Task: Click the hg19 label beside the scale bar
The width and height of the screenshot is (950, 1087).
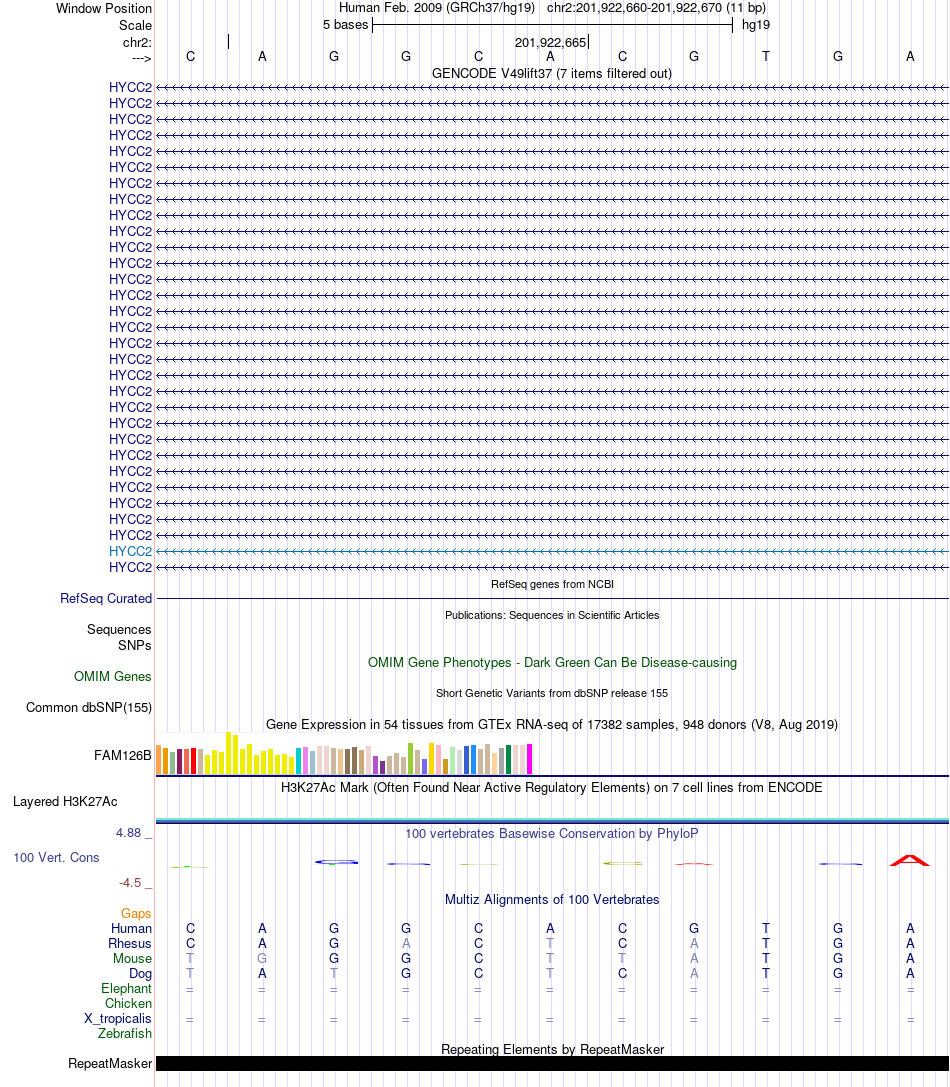Action: [x=756, y=25]
